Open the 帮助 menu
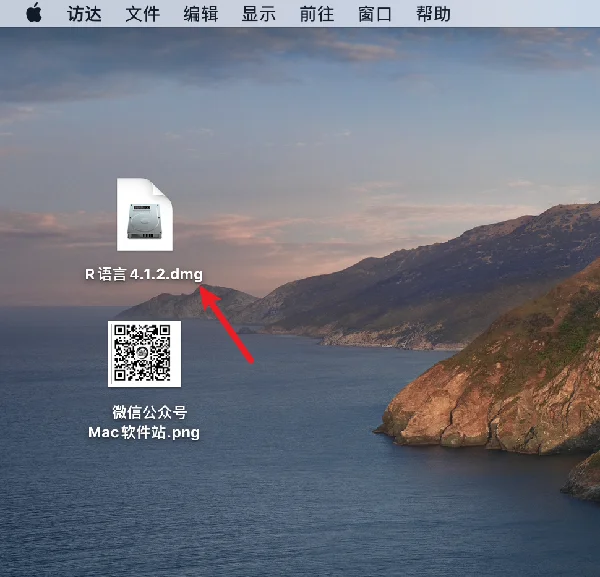The image size is (600, 577). pyautogui.click(x=433, y=14)
